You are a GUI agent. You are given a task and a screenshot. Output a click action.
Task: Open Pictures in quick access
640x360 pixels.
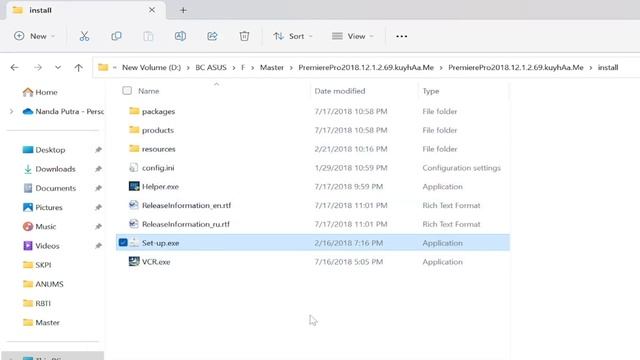[x=43, y=207]
